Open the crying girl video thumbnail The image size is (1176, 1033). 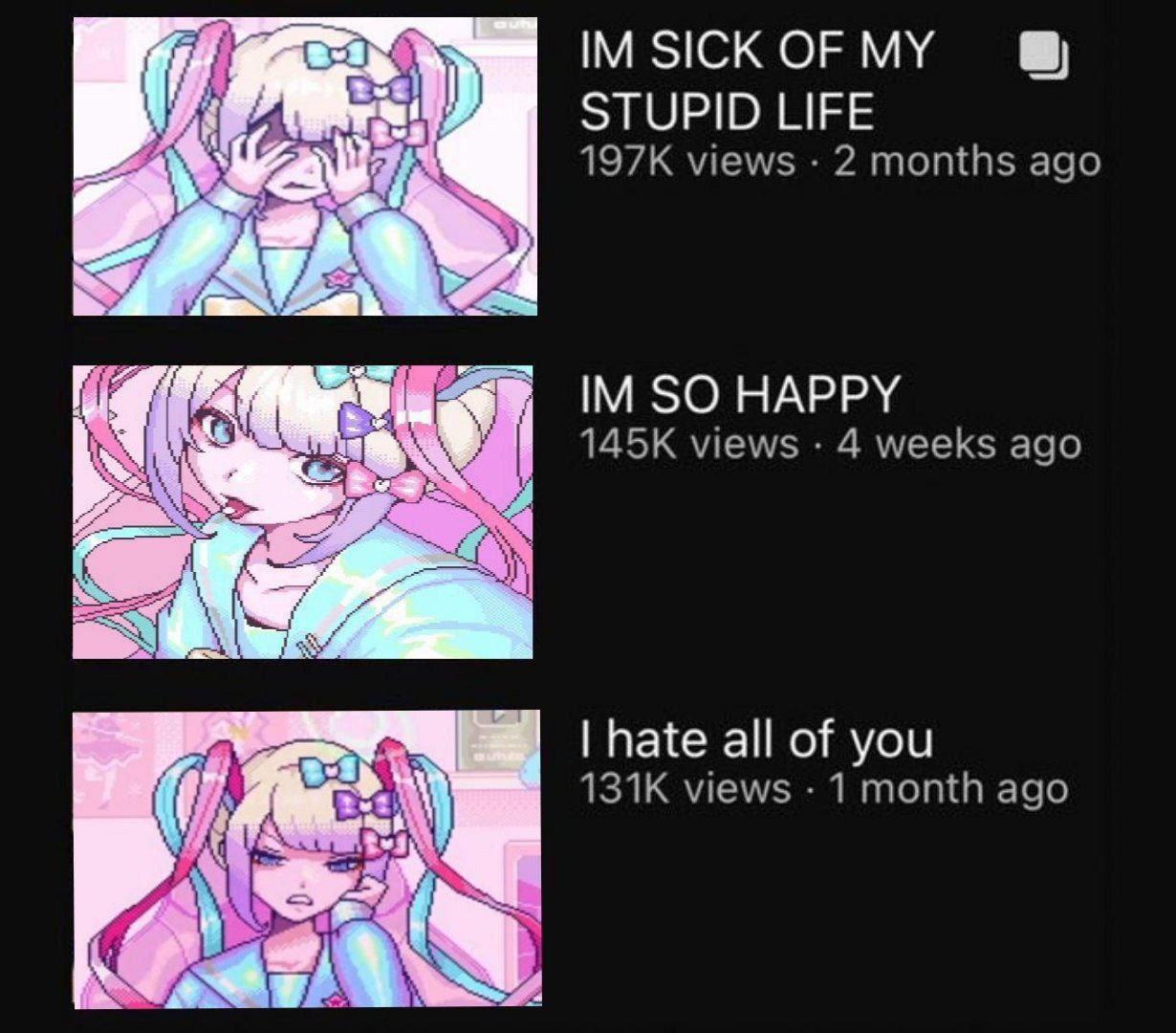point(305,166)
